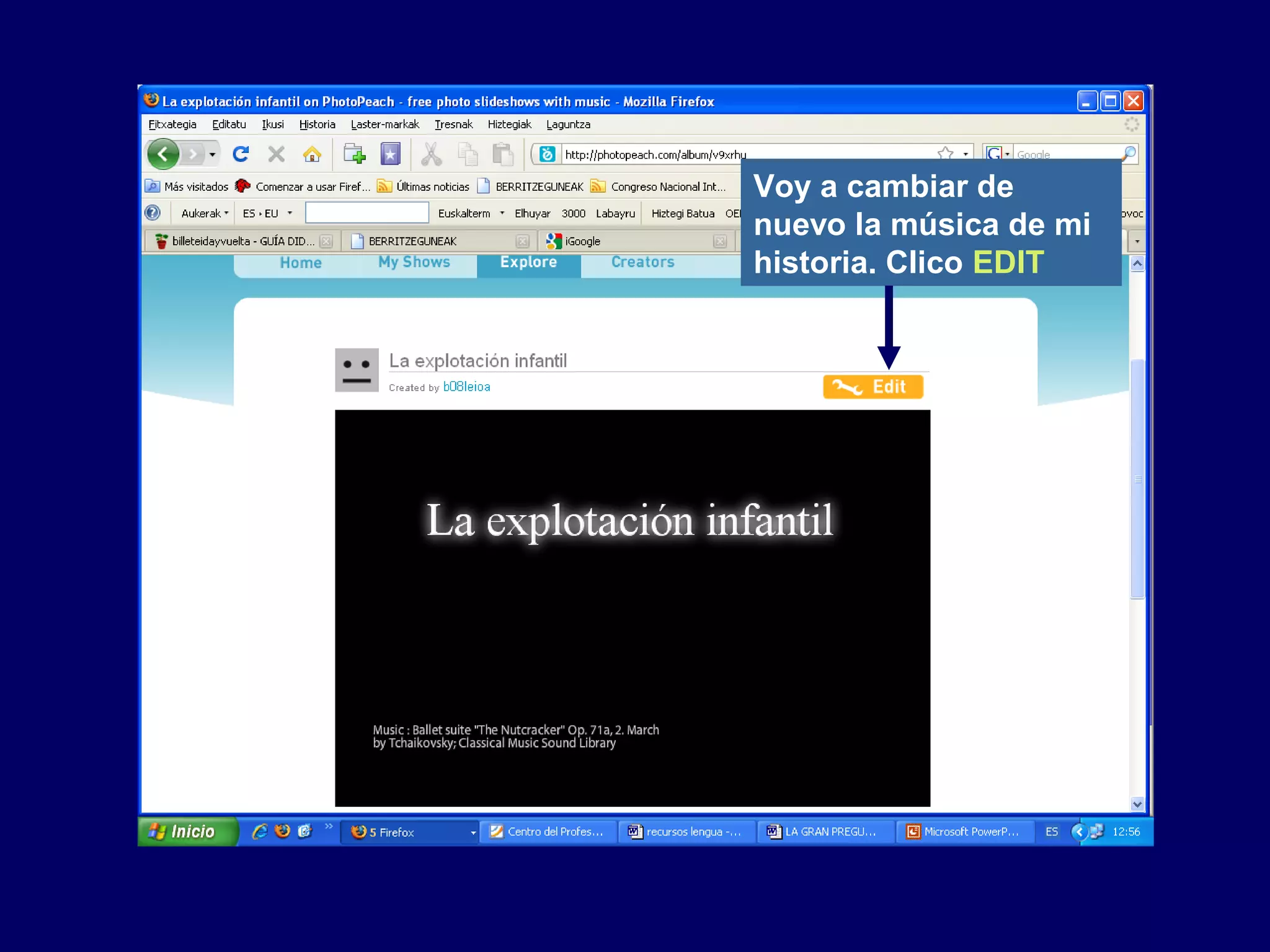Image resolution: width=1270 pixels, height=952 pixels.
Task: Click the vertical page scrollbar thumb
Action: click(1137, 478)
